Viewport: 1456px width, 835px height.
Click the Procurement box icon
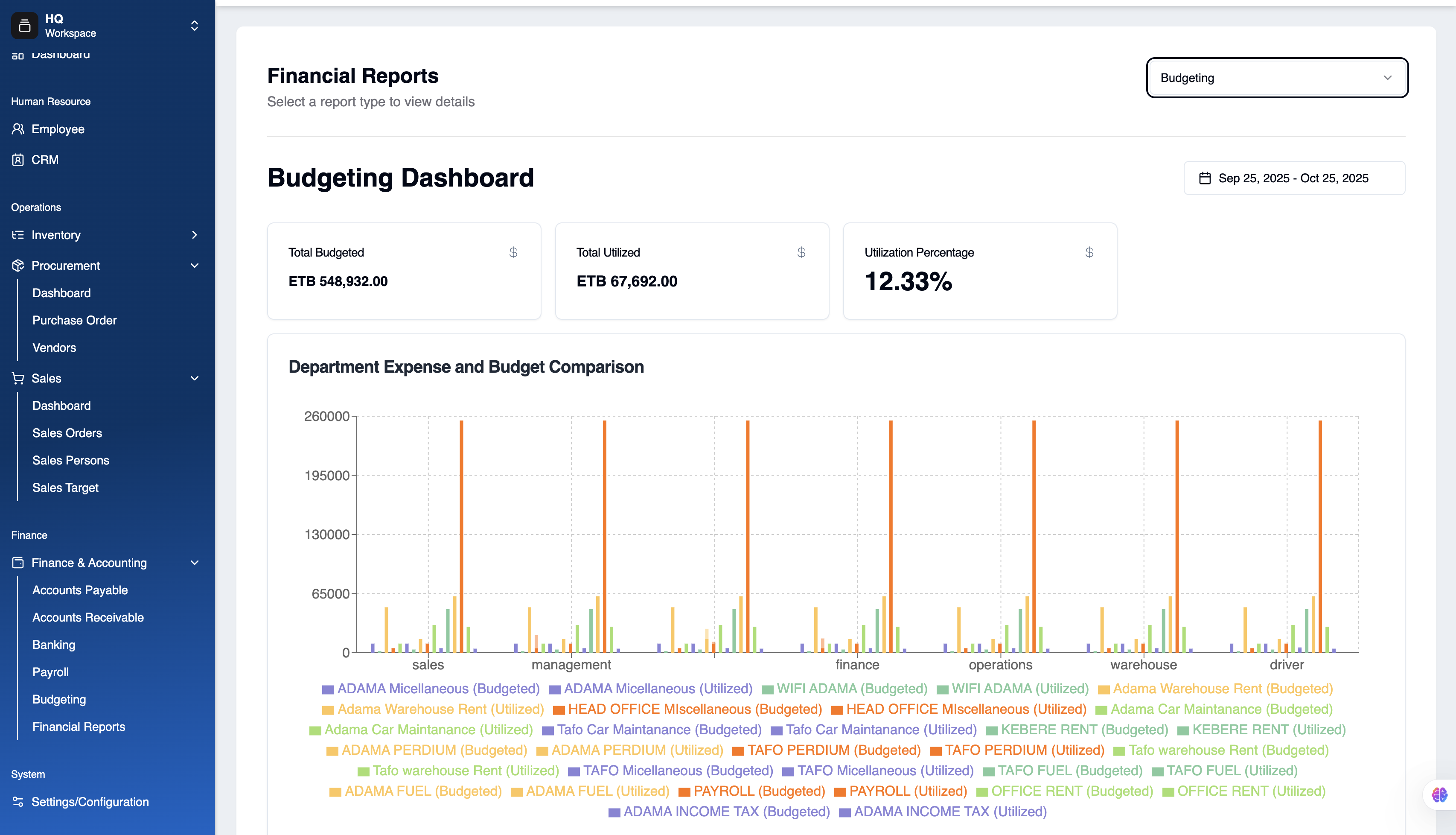[18, 266]
